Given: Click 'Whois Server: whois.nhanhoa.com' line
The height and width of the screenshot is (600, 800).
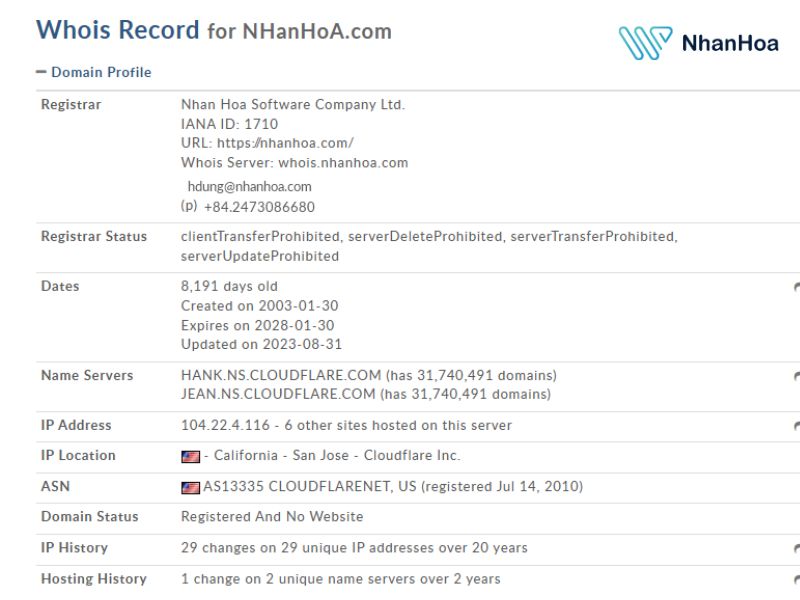Looking at the screenshot, I should pos(294,163).
